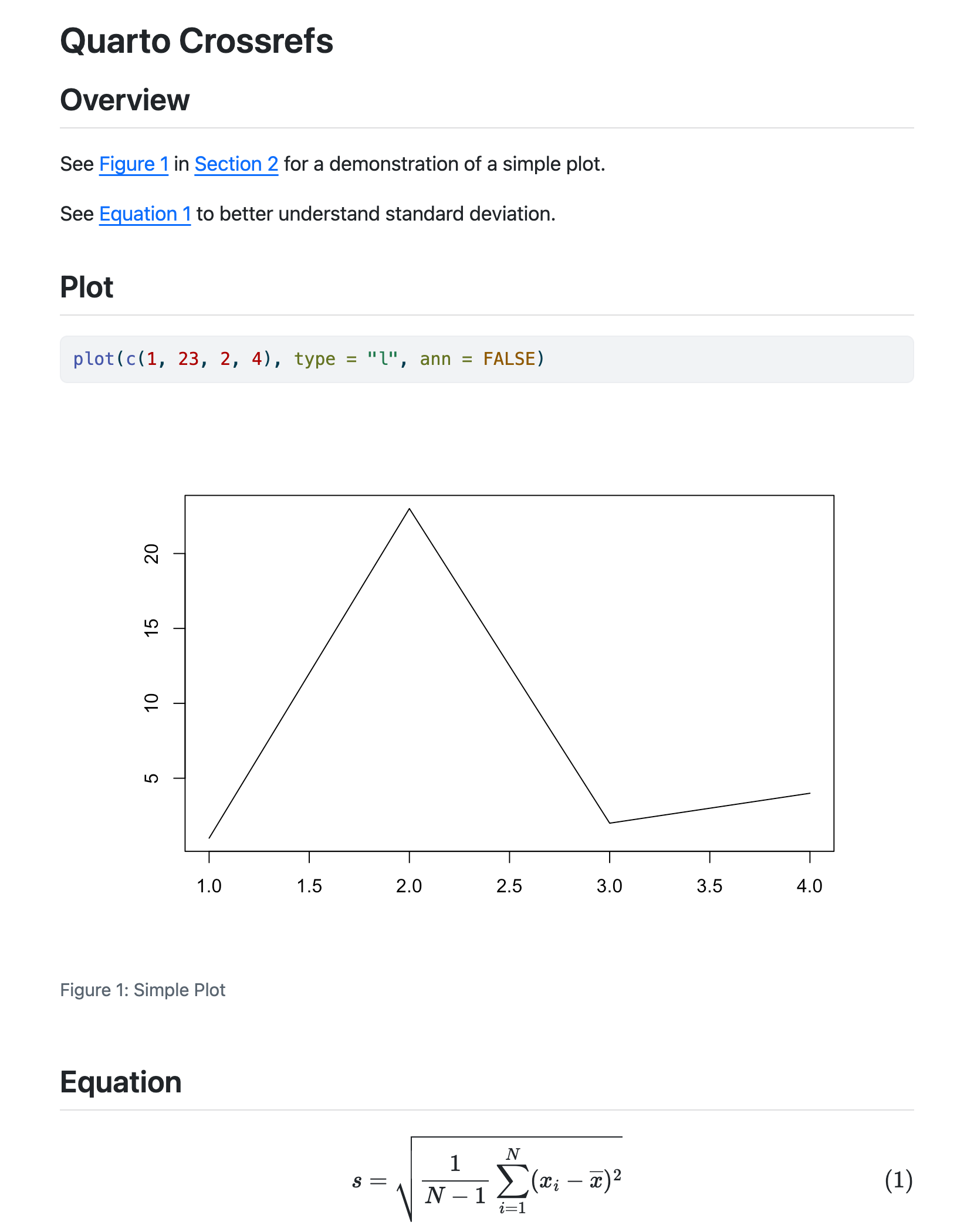The image size is (974, 1232).
Task: Click the Plot section heading
Action: (x=87, y=287)
